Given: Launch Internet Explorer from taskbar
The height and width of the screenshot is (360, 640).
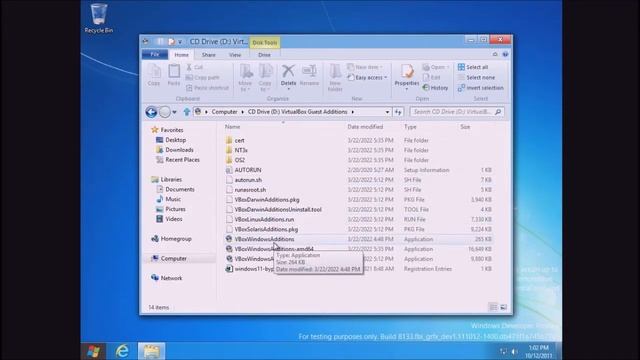Looking at the screenshot, I should 122,351.
